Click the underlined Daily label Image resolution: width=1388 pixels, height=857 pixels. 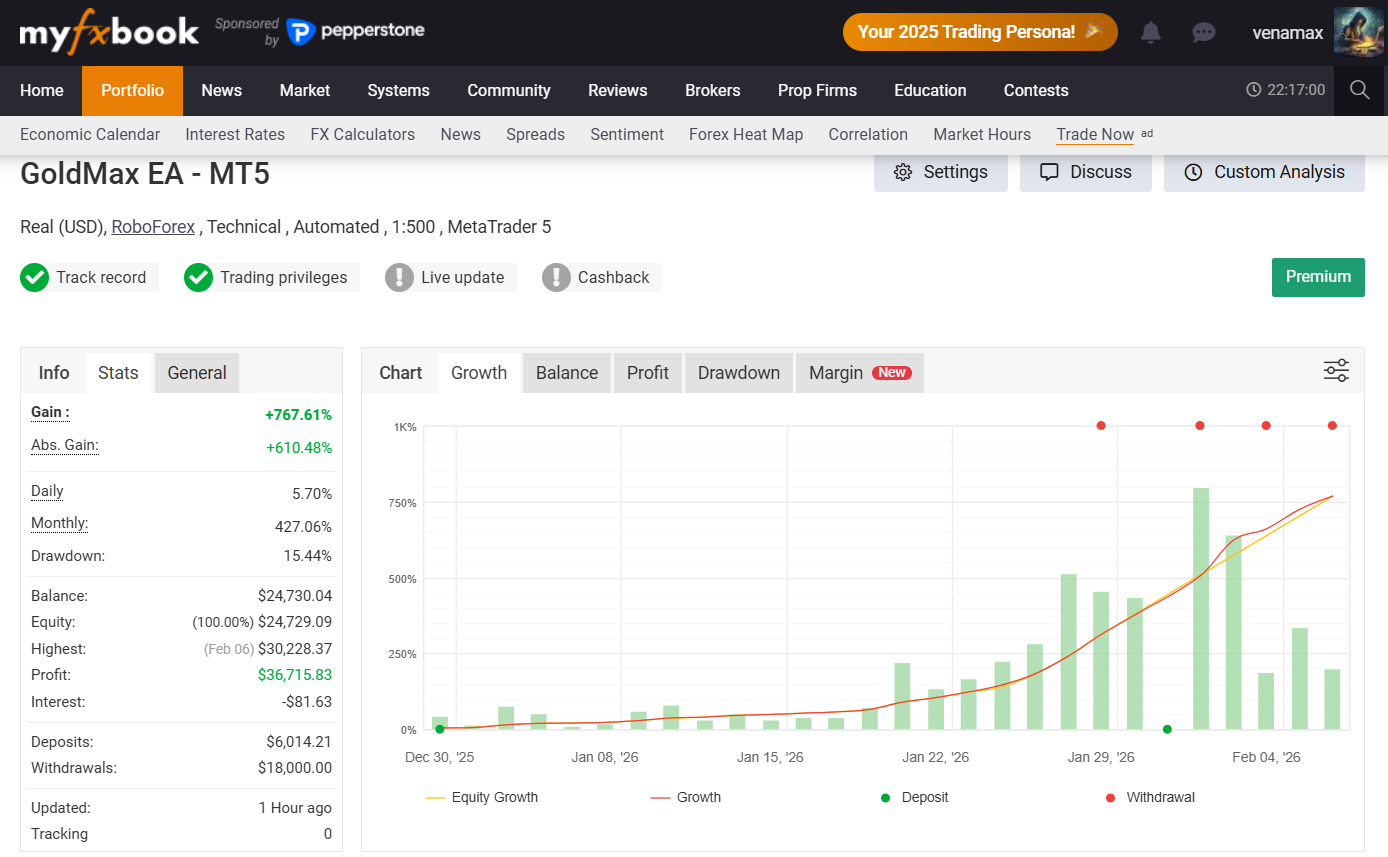[x=47, y=491]
